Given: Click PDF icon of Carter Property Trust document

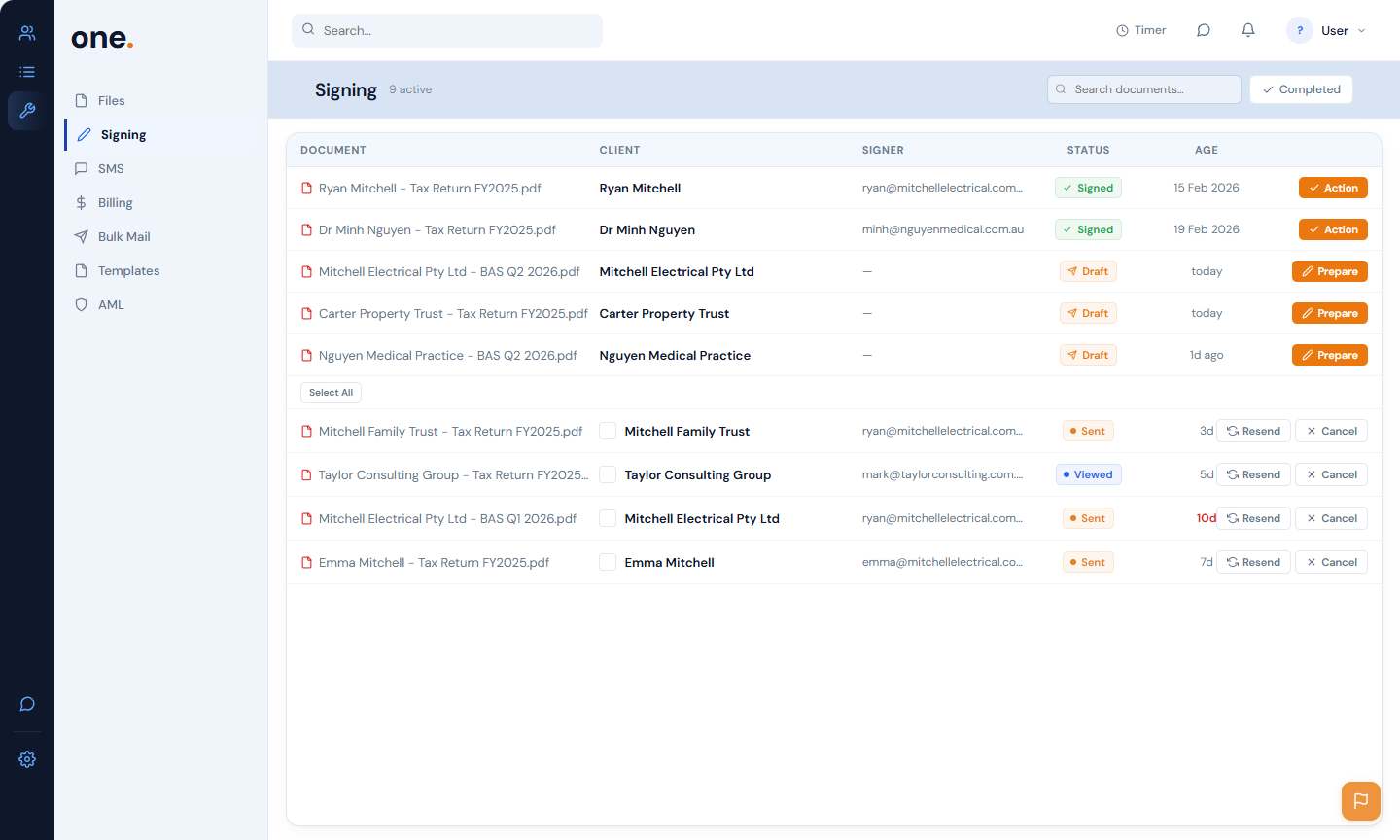Looking at the screenshot, I should pos(307,314).
